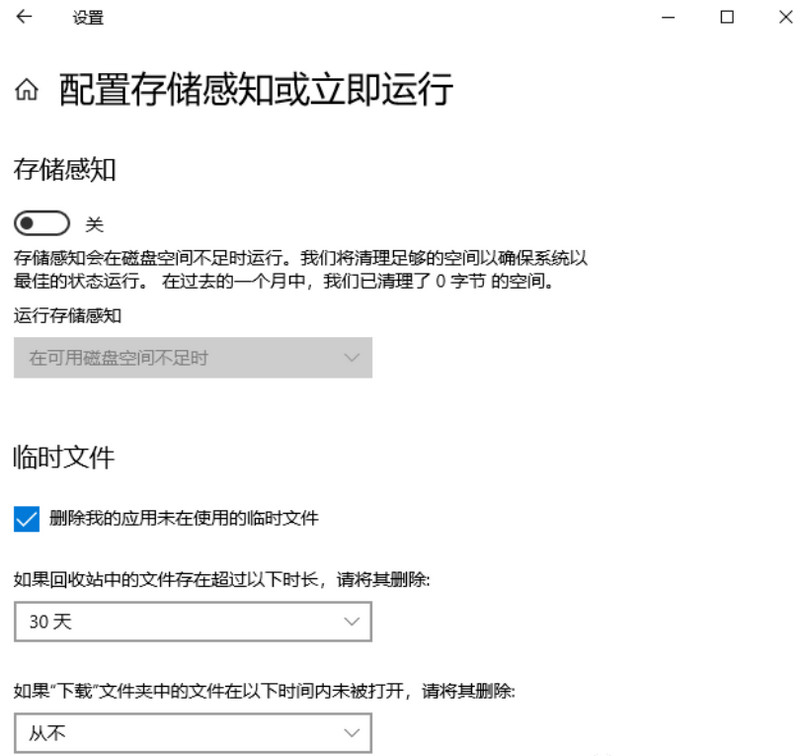Screen dimensions: 800x756
Task: Click the 关 toggle state label
Action: 94,224
